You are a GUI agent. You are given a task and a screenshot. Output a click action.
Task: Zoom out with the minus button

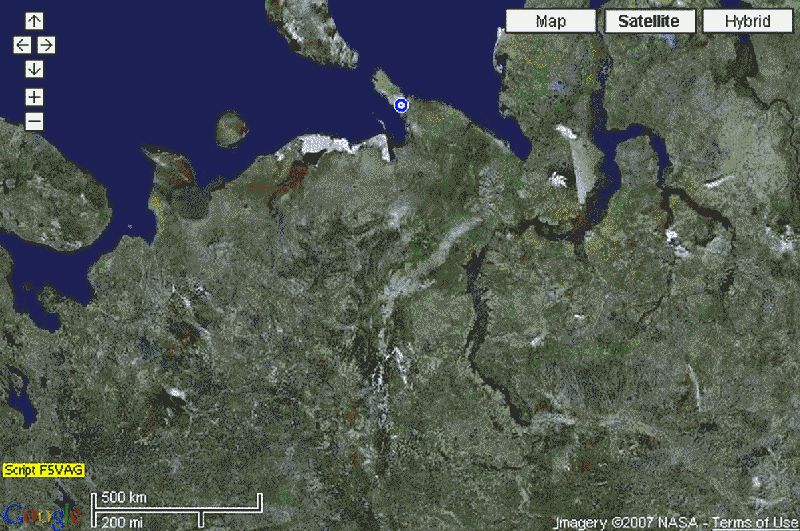point(34,121)
